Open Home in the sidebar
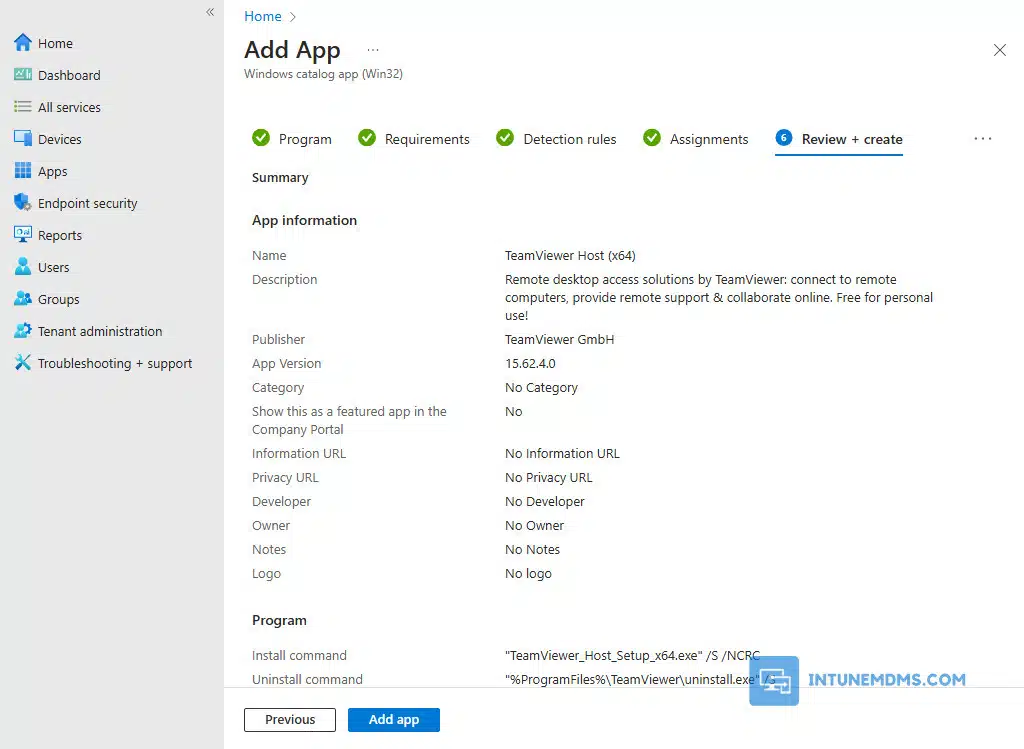The height and width of the screenshot is (749, 1024). point(55,43)
